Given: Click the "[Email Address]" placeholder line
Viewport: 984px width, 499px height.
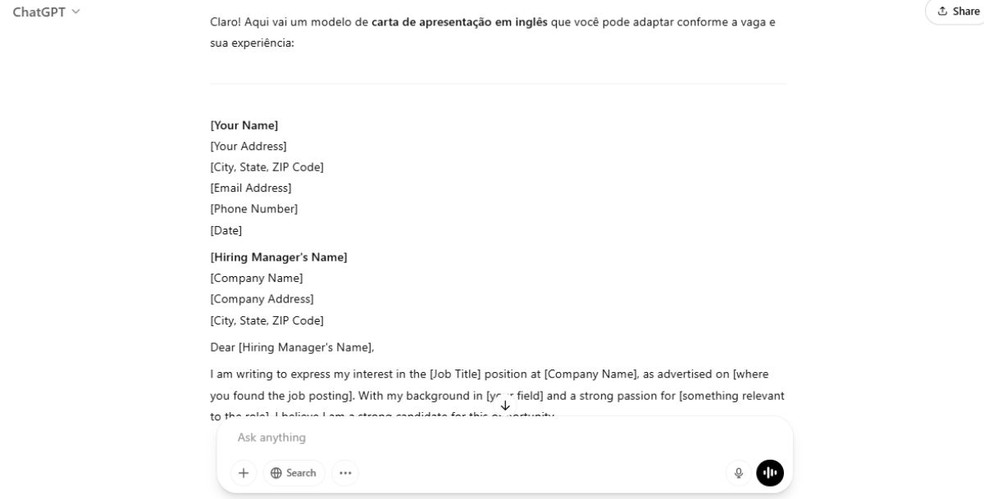Looking at the screenshot, I should 250,188.
